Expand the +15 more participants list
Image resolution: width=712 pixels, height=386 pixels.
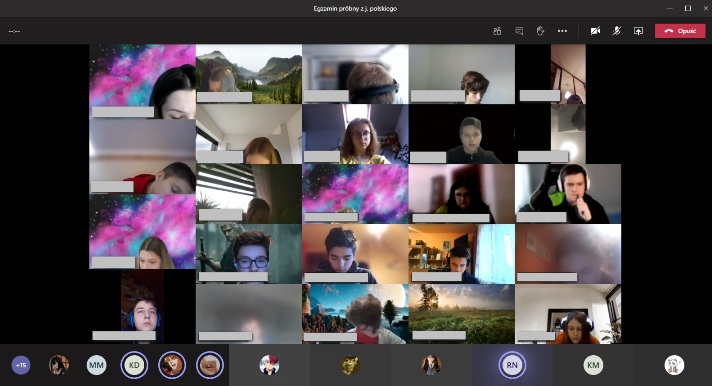pos(21,365)
